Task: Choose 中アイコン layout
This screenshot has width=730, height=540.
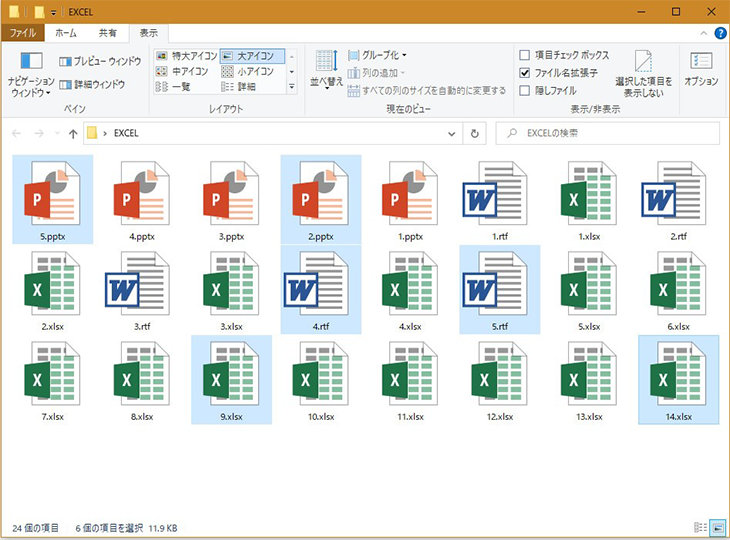Action: [182, 71]
